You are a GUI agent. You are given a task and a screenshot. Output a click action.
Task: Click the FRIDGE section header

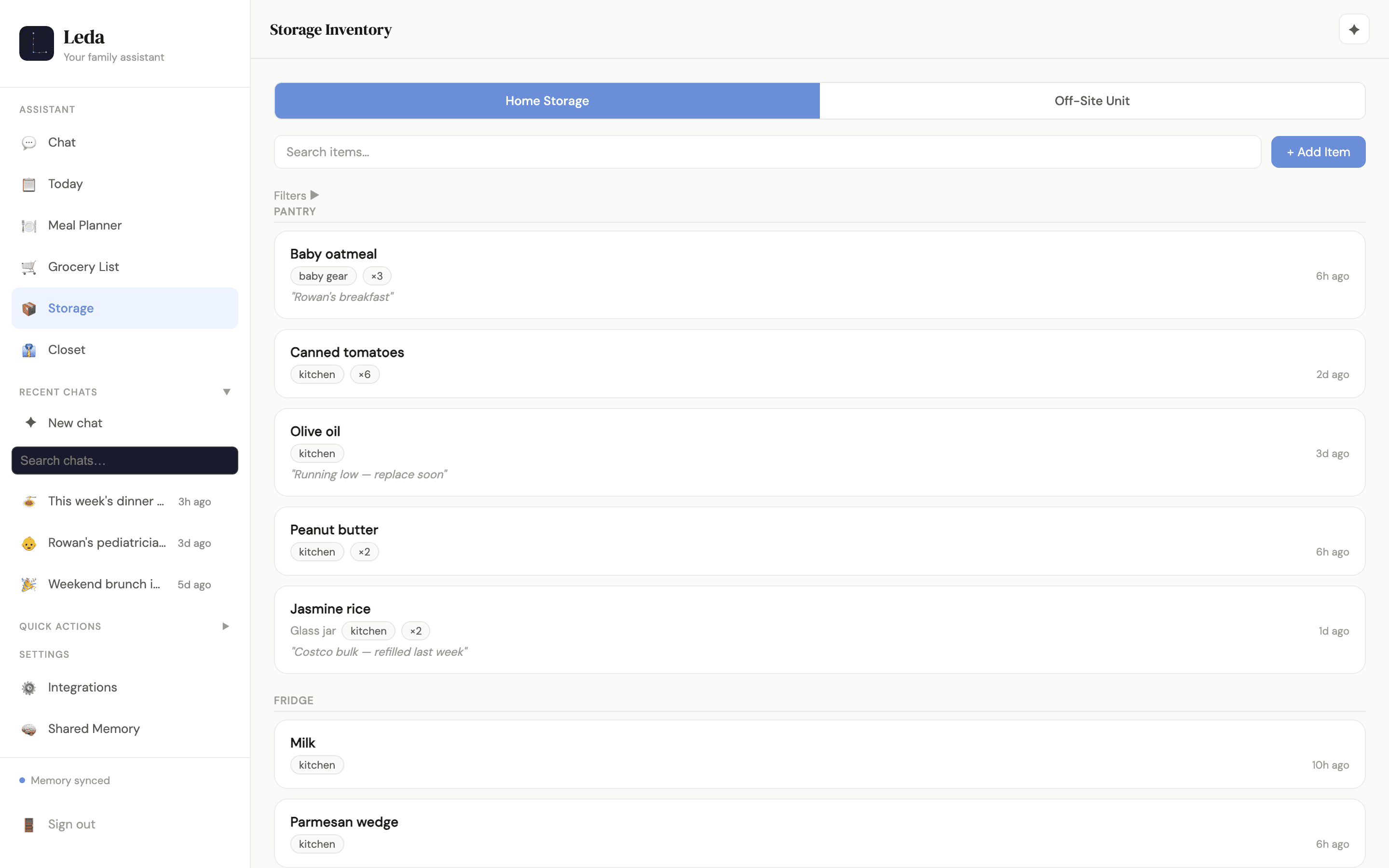pyautogui.click(x=293, y=700)
